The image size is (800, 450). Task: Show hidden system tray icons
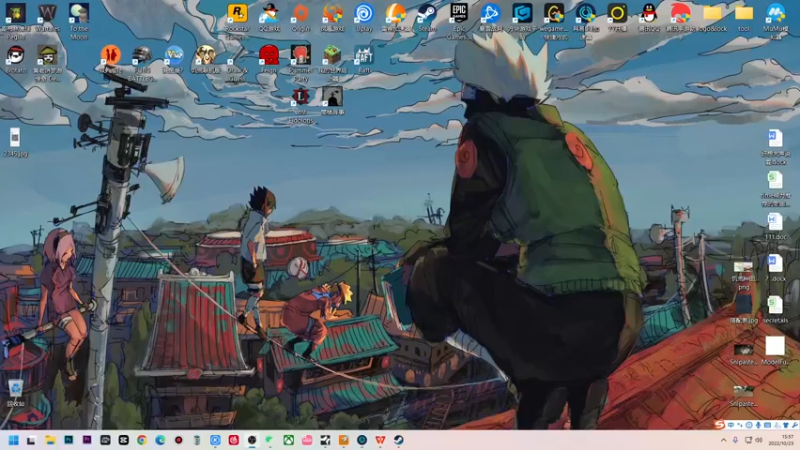[723, 440]
